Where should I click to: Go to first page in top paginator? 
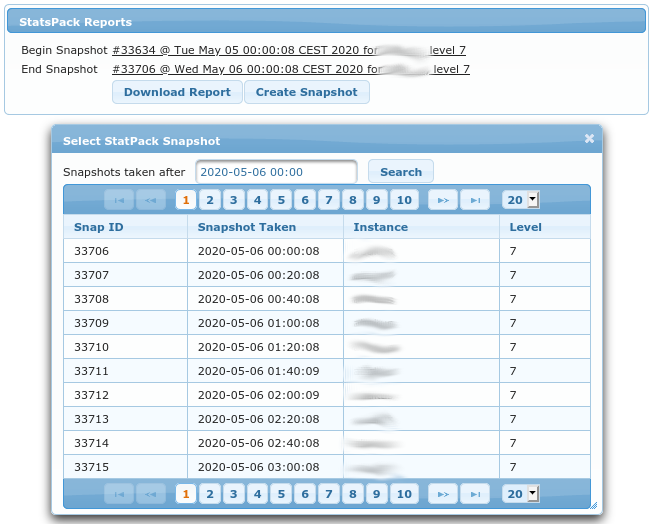click(119, 200)
